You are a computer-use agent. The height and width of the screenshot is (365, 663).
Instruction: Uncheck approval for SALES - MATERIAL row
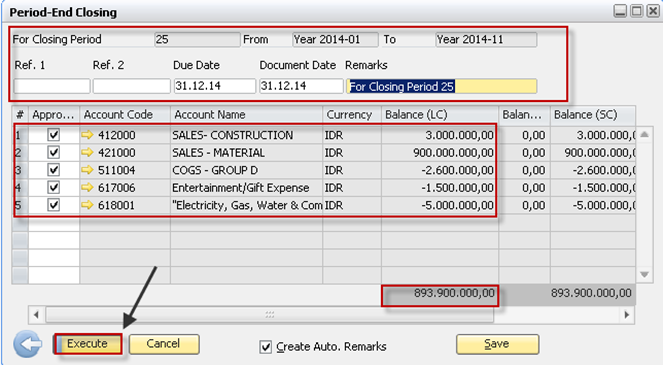[x=54, y=152]
